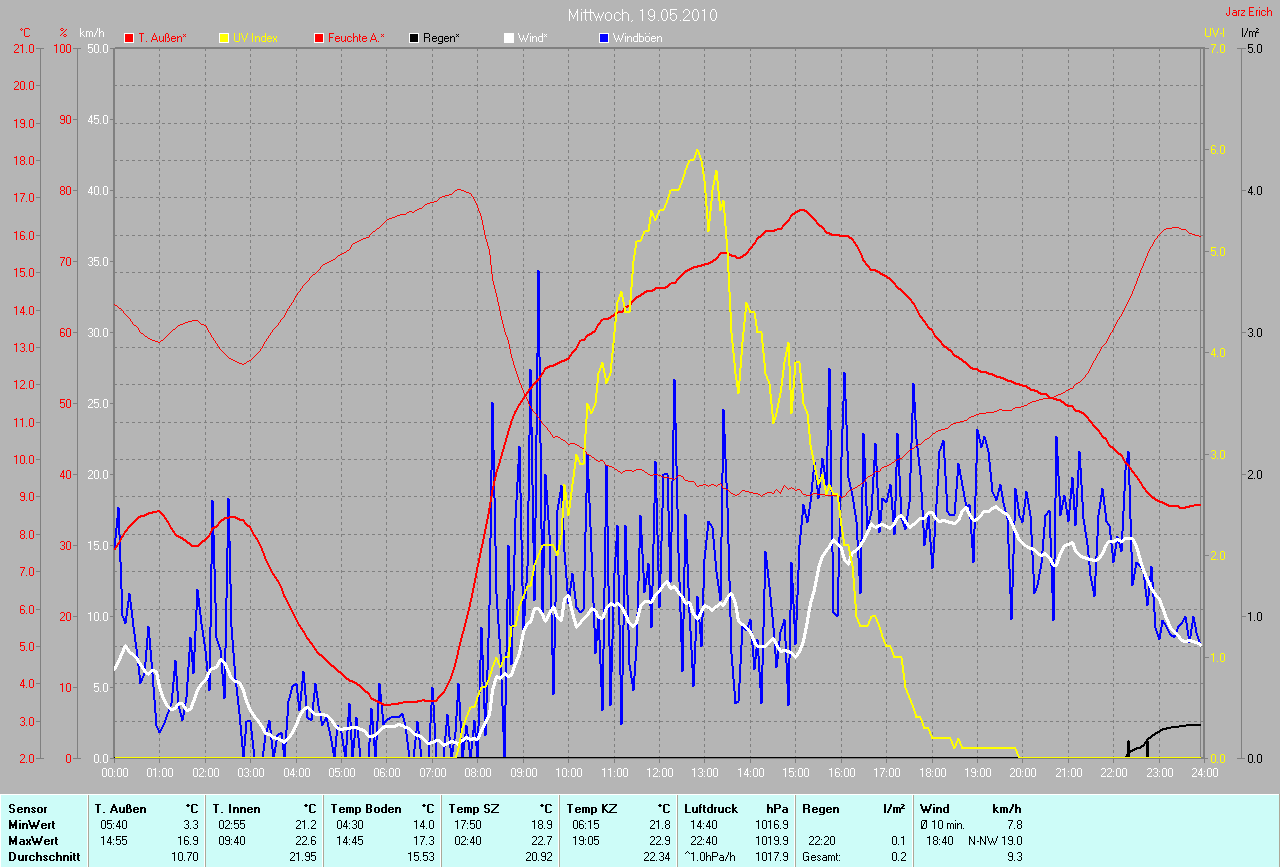Click the 'Temp SZ' column header
Image resolution: width=1280 pixels, height=867 pixels.
(474, 808)
